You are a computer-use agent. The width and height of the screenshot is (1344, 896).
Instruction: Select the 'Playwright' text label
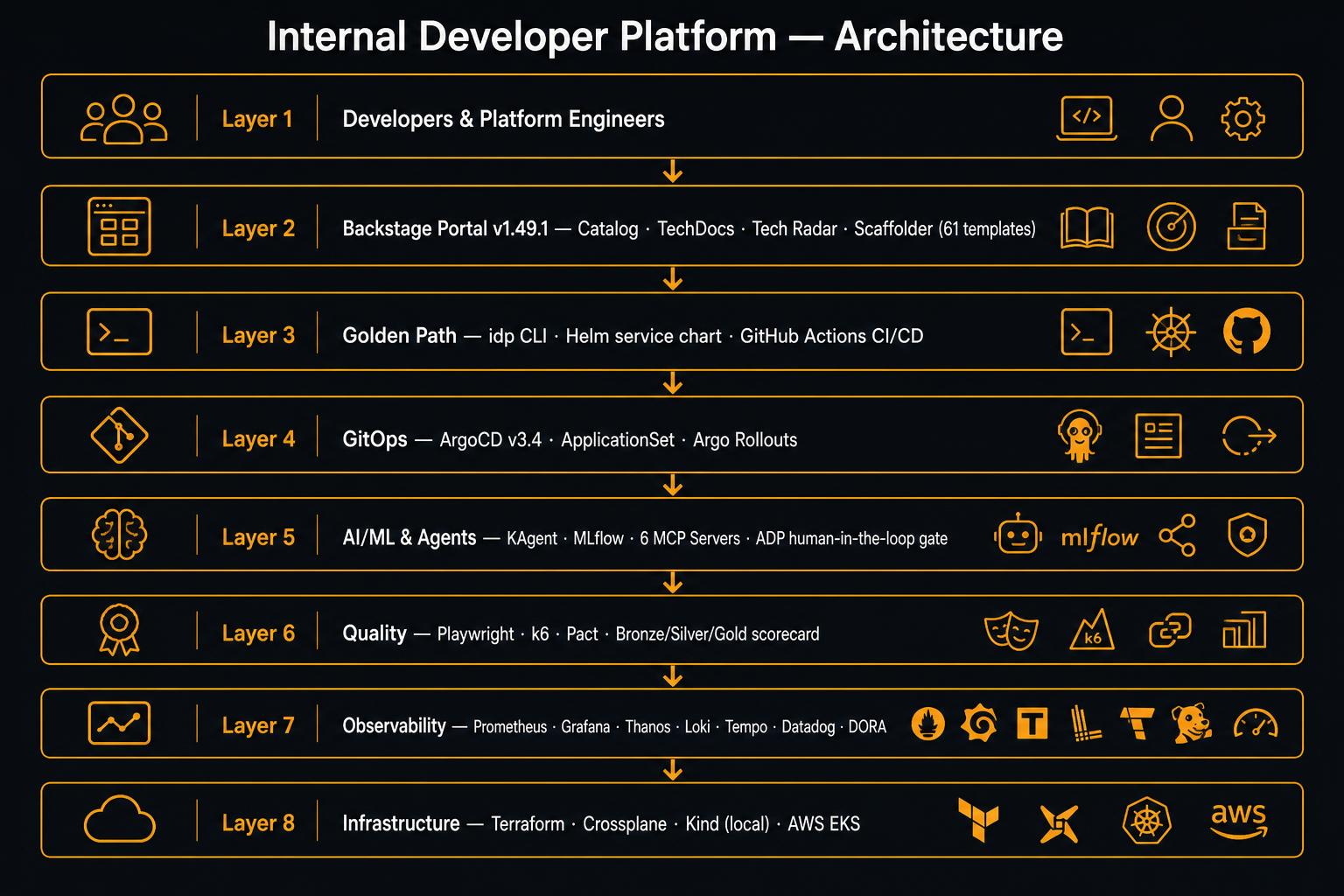(x=475, y=634)
